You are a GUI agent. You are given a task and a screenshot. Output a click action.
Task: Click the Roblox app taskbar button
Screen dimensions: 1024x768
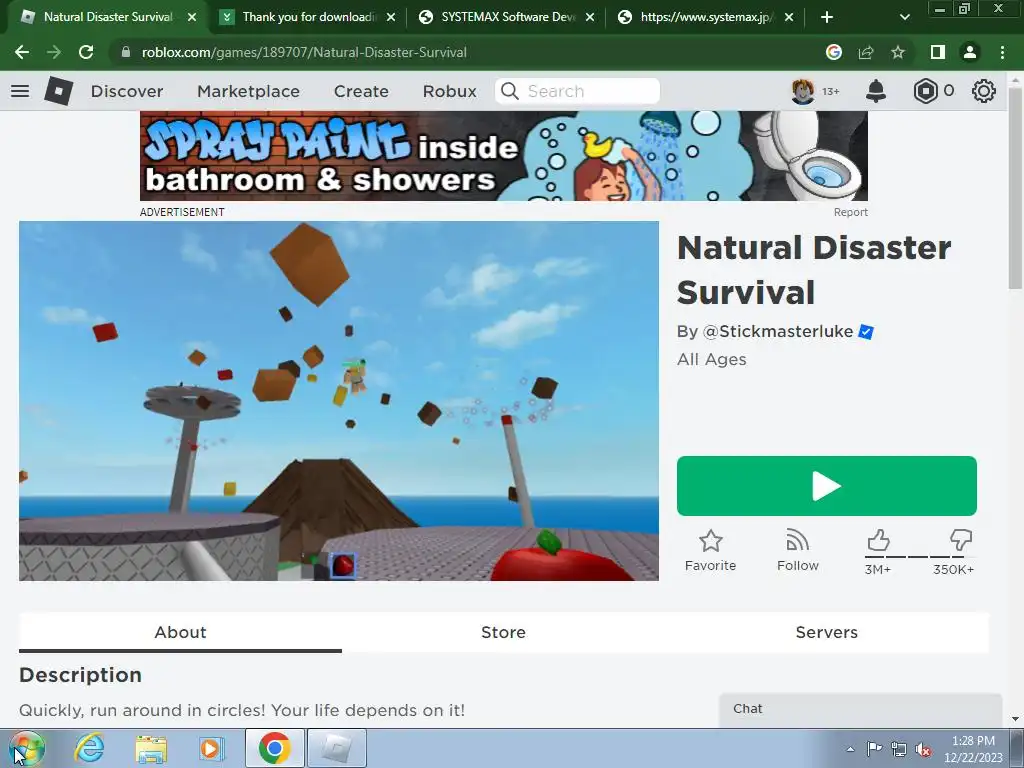point(337,748)
